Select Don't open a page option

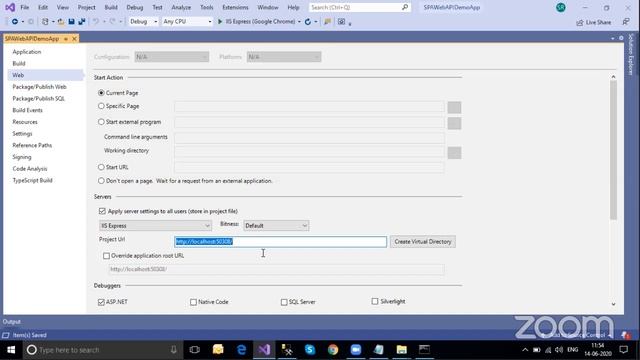101,181
